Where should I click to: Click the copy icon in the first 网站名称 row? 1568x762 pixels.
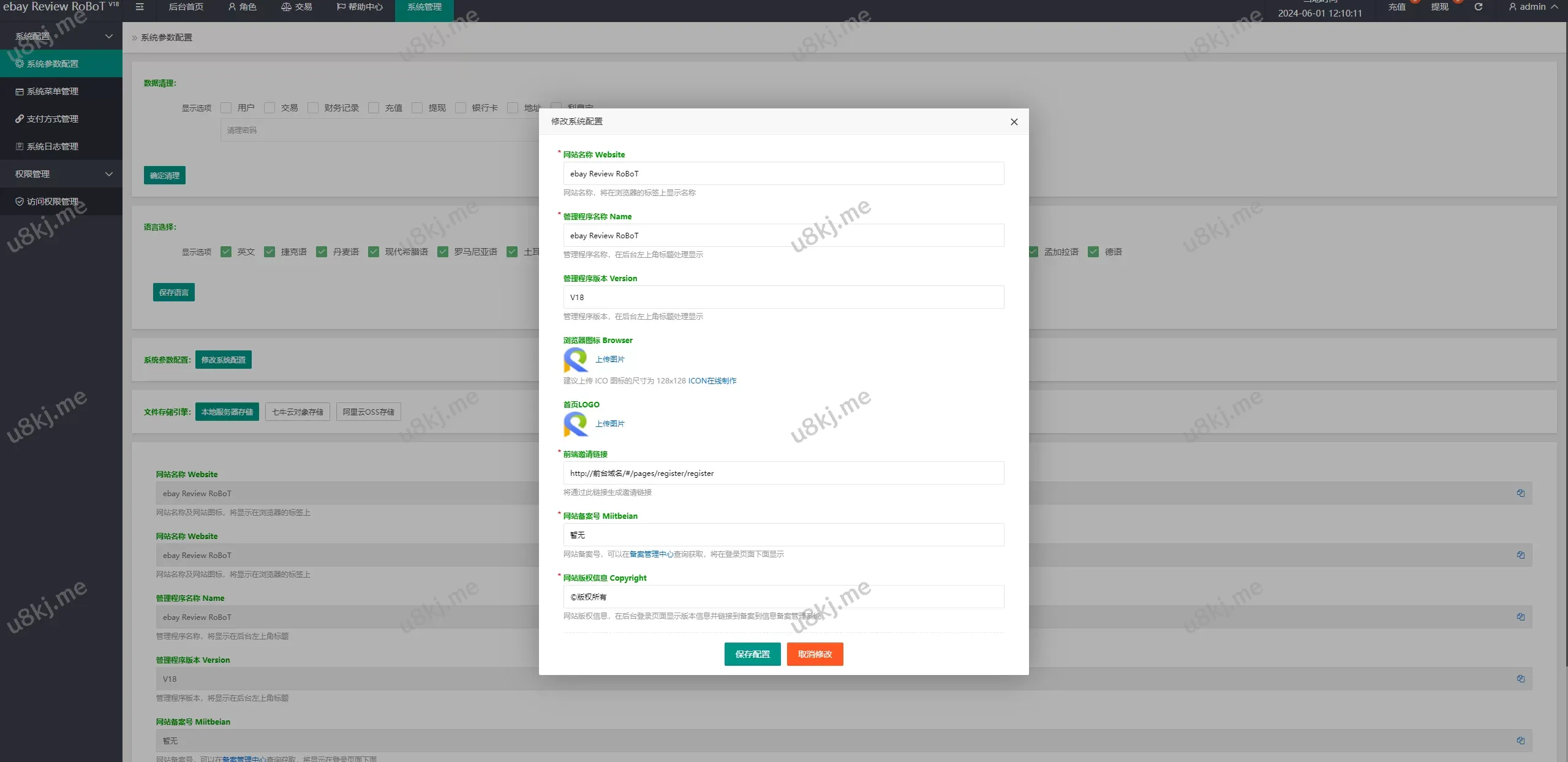pos(1520,493)
